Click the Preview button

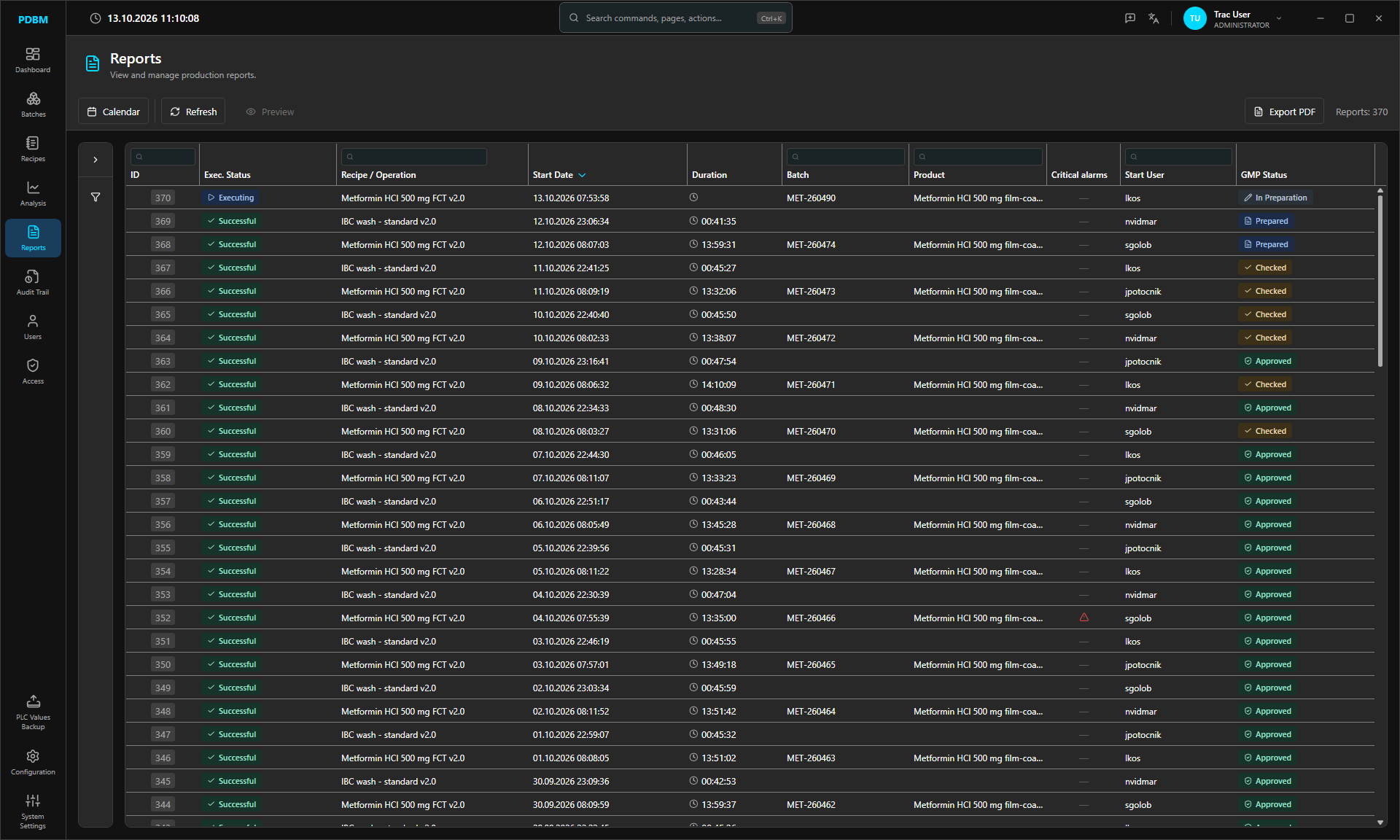(x=270, y=112)
